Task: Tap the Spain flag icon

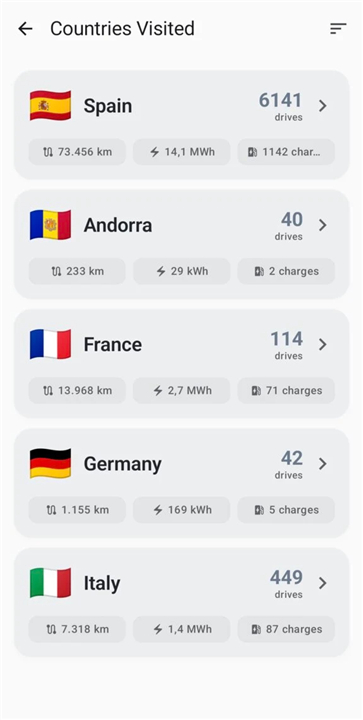Action: click(50, 106)
